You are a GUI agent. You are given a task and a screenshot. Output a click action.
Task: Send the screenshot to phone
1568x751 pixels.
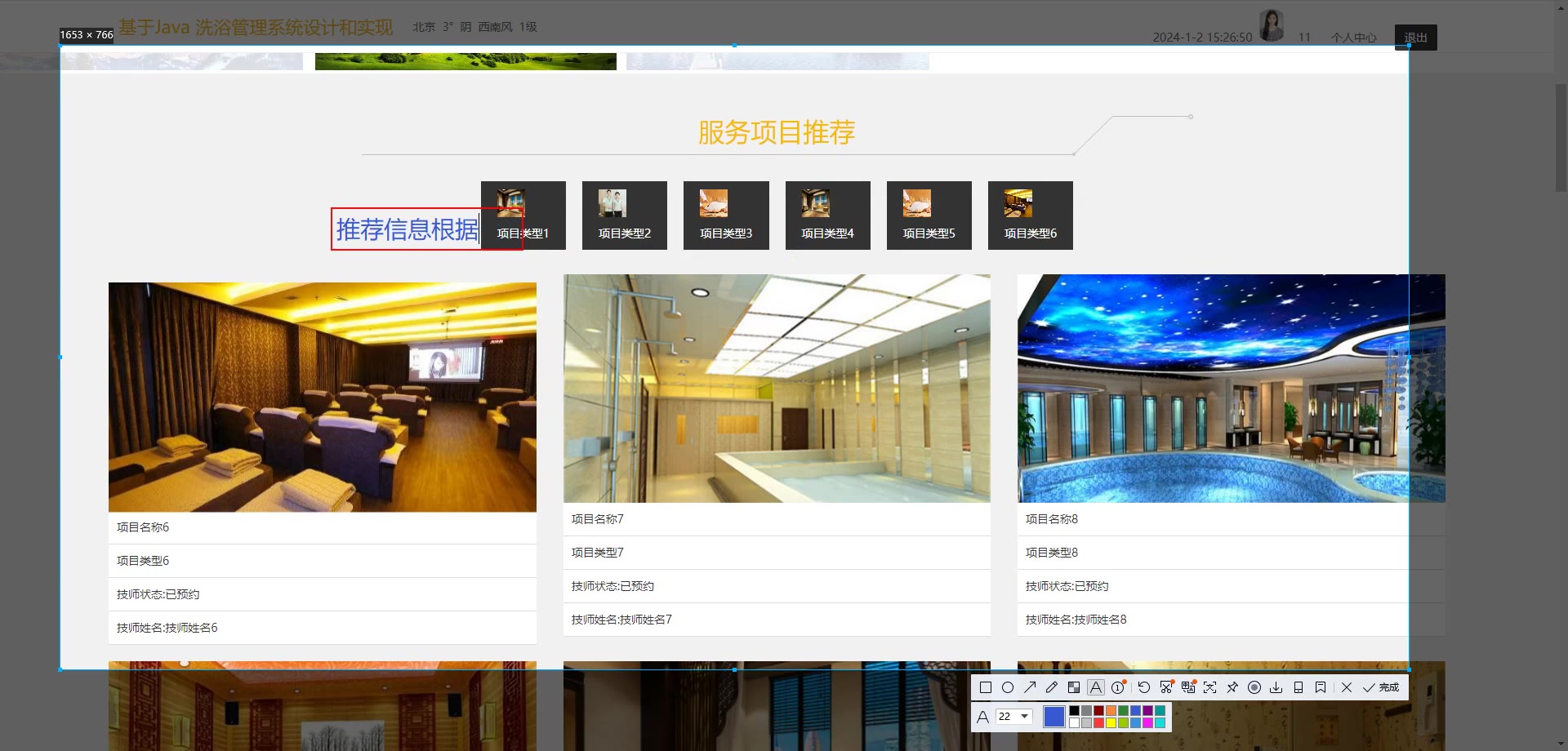click(1298, 687)
